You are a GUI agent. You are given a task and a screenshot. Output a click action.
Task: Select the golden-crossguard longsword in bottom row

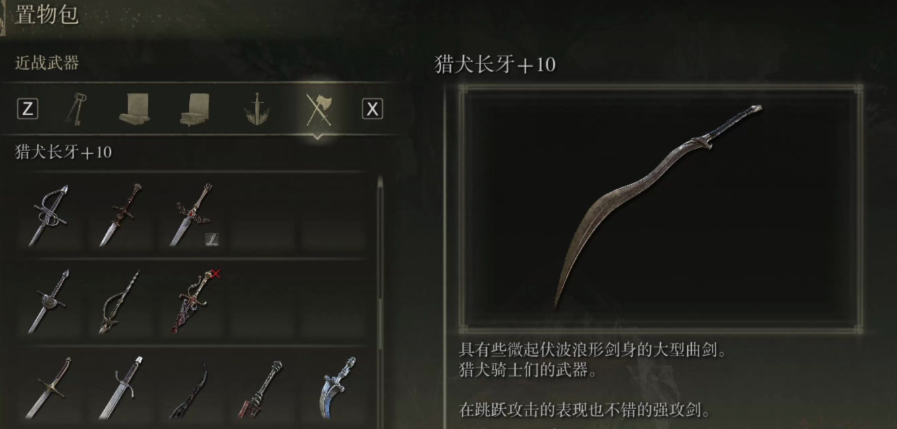49,388
